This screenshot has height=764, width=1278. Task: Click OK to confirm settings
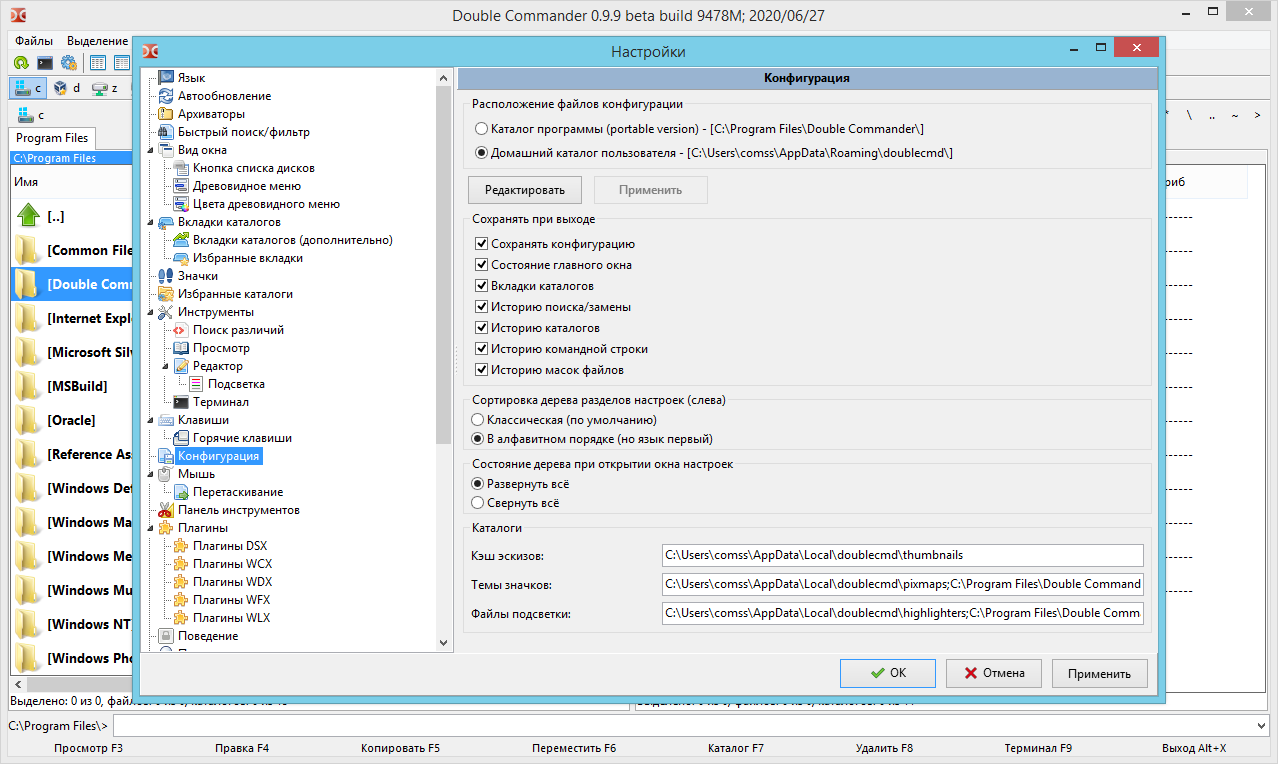tap(888, 673)
